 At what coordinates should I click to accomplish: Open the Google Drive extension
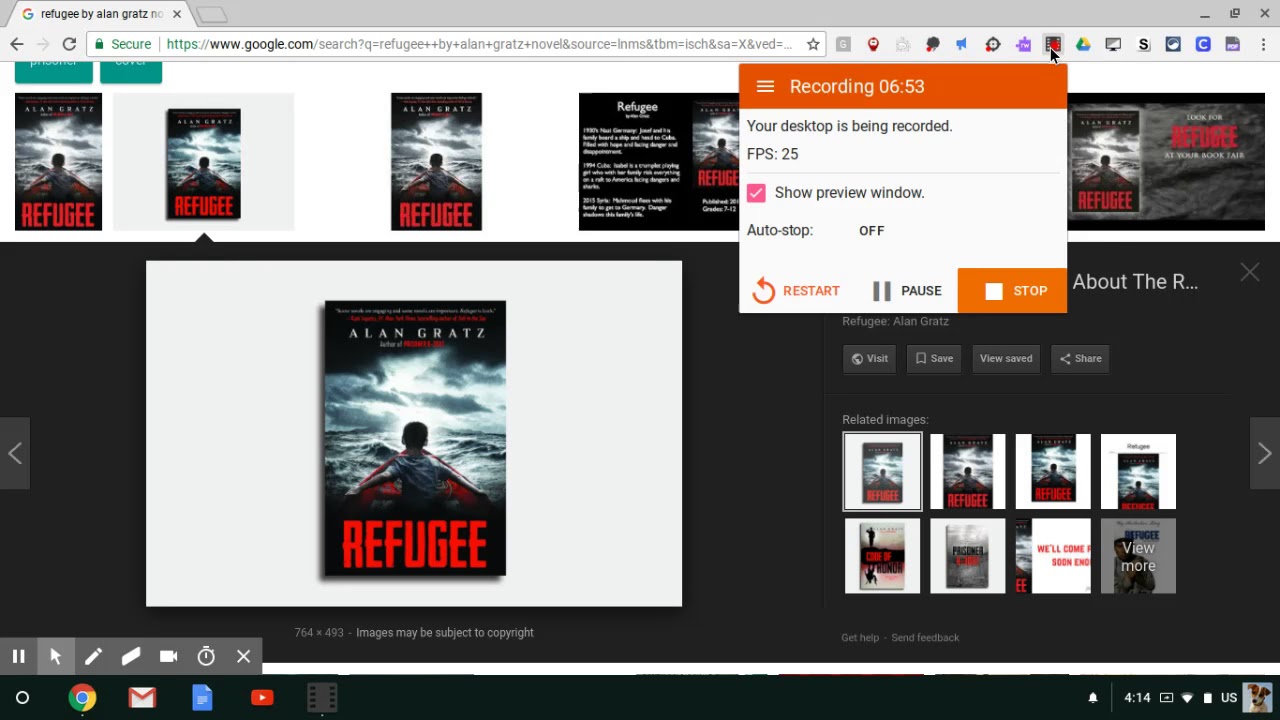click(x=1083, y=44)
